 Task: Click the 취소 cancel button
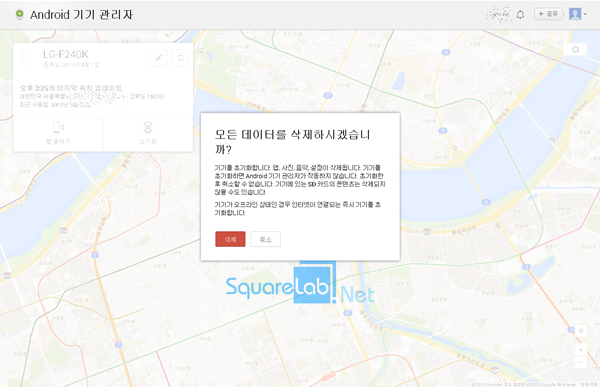(265, 239)
